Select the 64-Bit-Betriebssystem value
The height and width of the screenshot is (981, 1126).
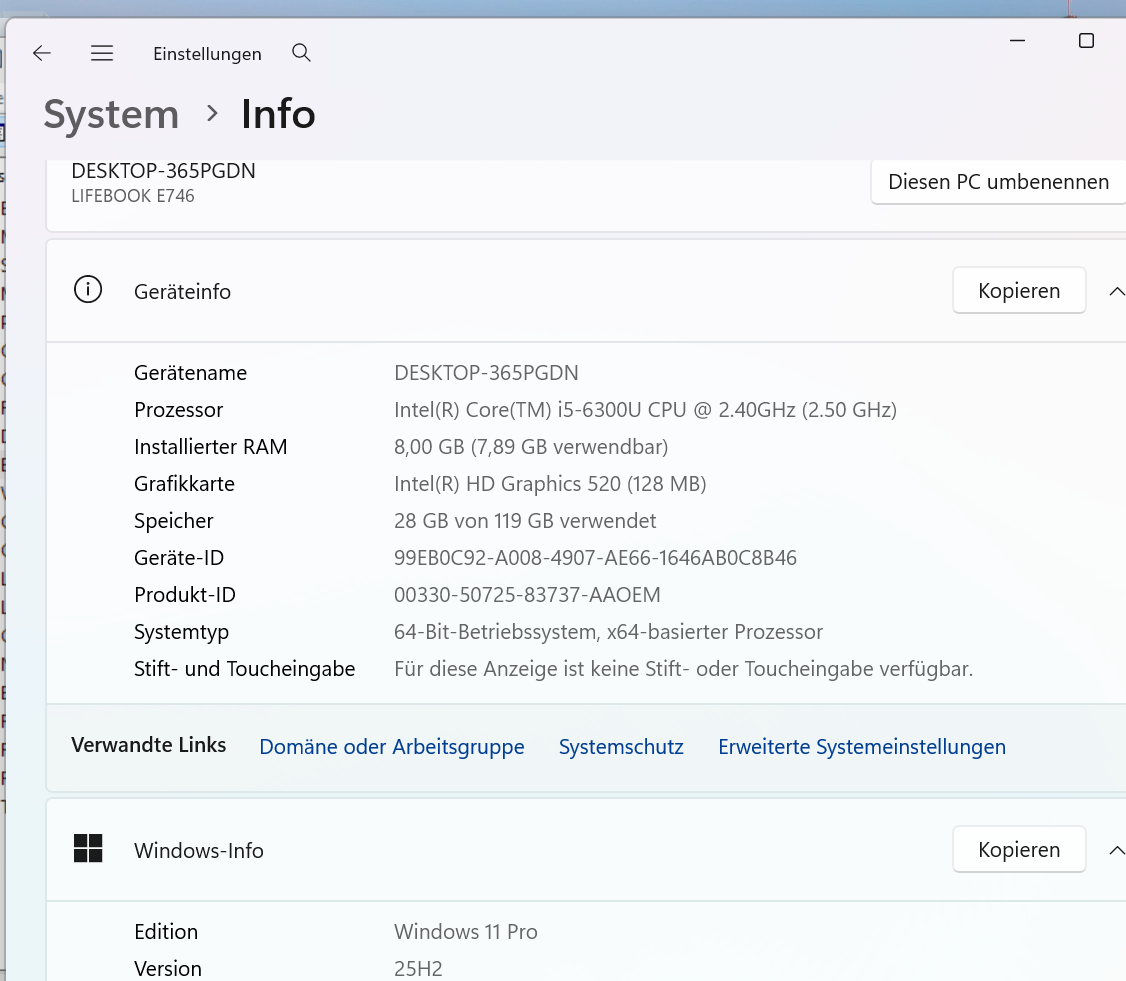click(608, 632)
